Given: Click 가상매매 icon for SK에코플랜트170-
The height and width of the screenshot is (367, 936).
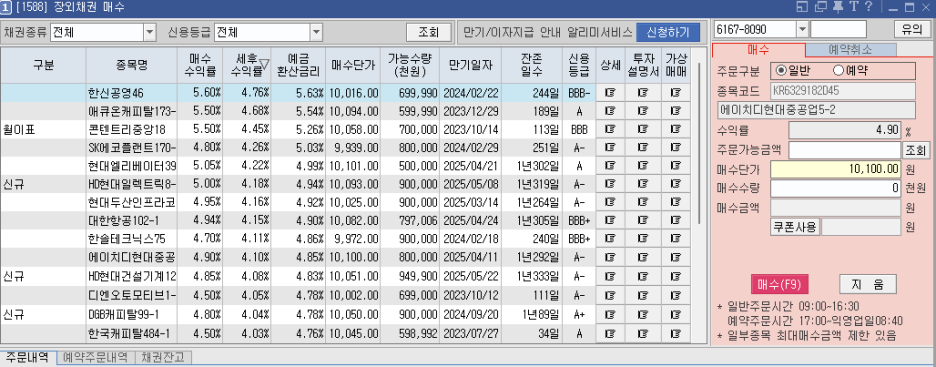Looking at the screenshot, I should (676, 147).
